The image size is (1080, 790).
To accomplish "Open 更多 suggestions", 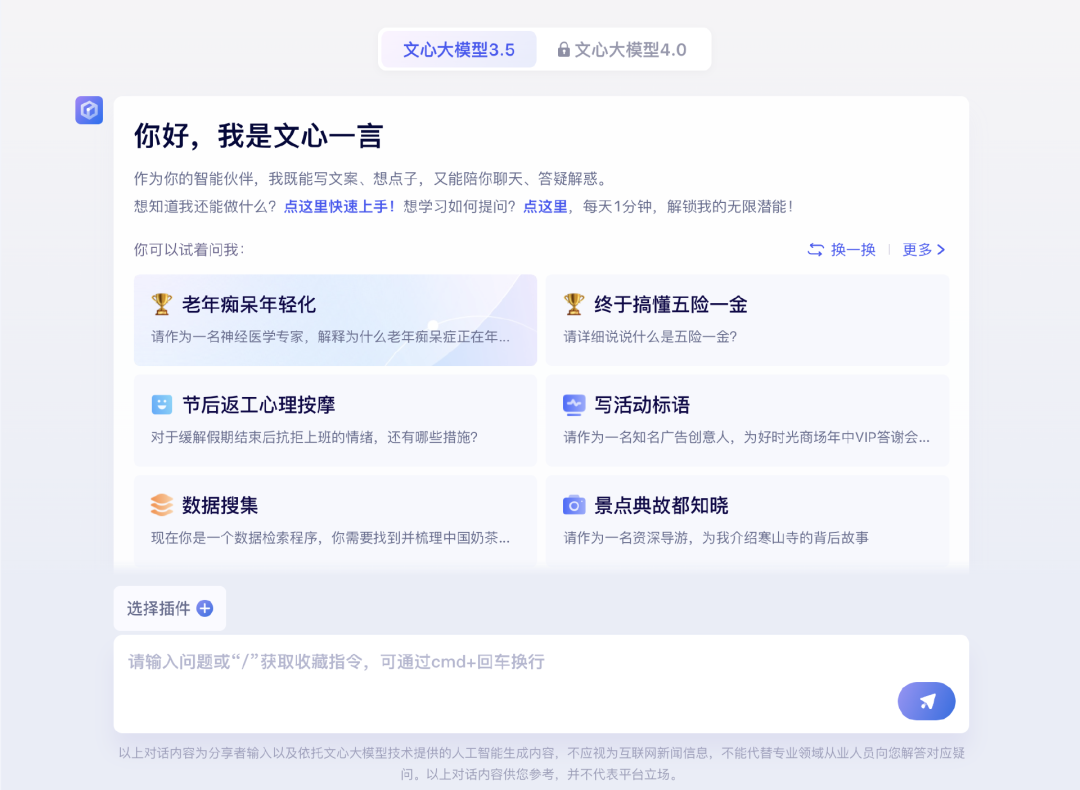I will tap(924, 249).
